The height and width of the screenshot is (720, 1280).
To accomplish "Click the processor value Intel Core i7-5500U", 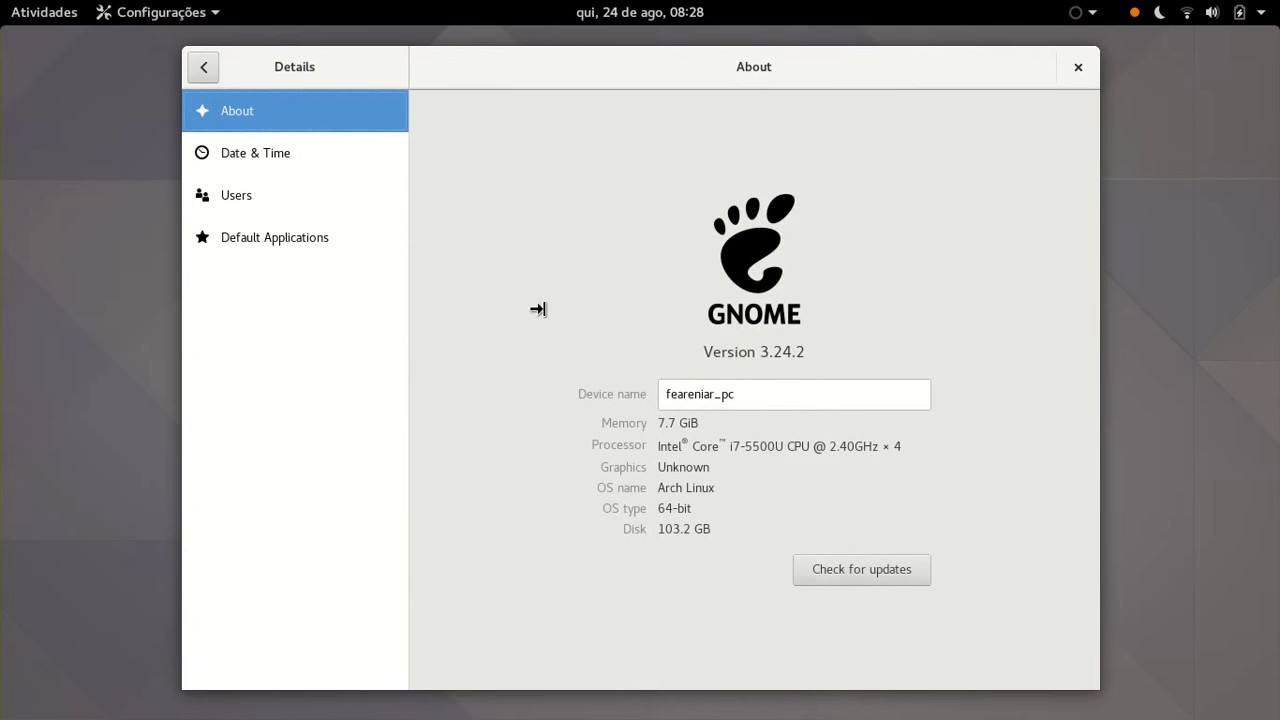I will coord(779,446).
